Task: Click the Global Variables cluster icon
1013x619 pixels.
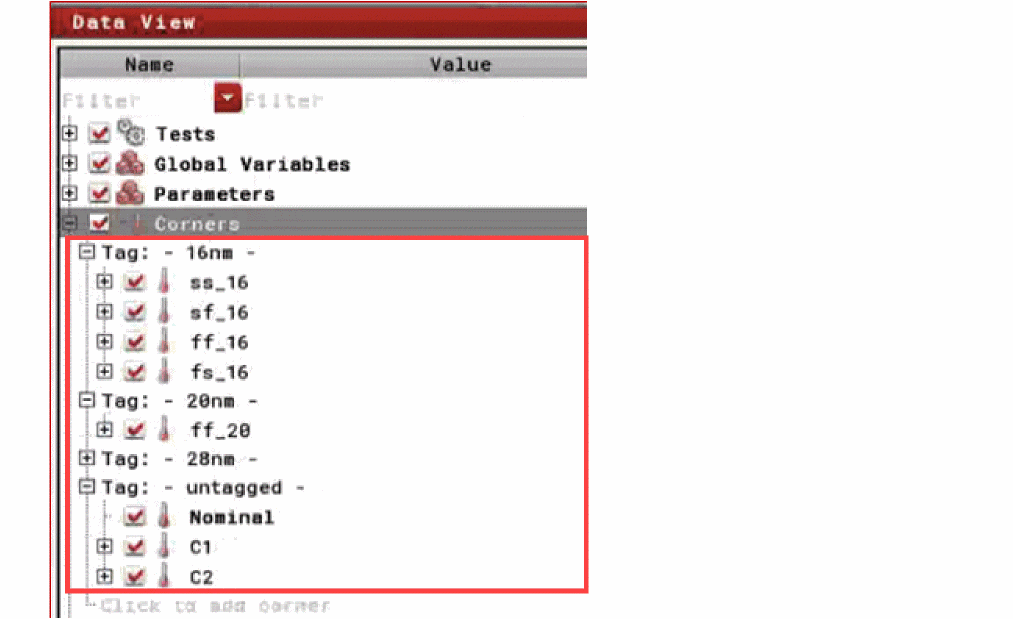Action: [131, 163]
